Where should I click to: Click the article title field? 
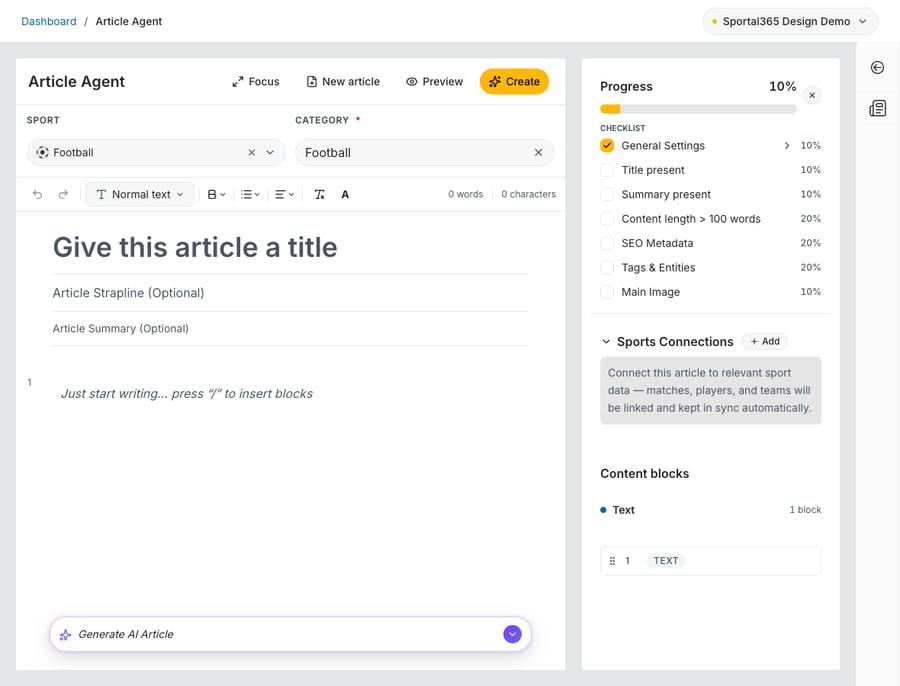[290, 247]
